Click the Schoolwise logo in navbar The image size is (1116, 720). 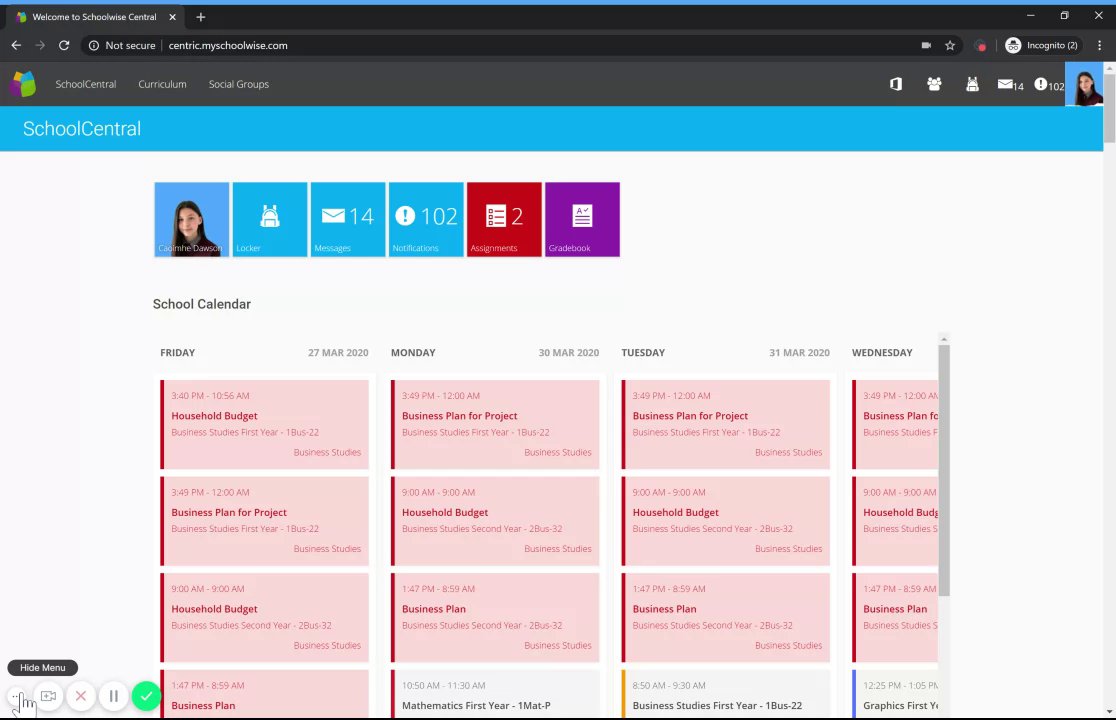coord(23,84)
